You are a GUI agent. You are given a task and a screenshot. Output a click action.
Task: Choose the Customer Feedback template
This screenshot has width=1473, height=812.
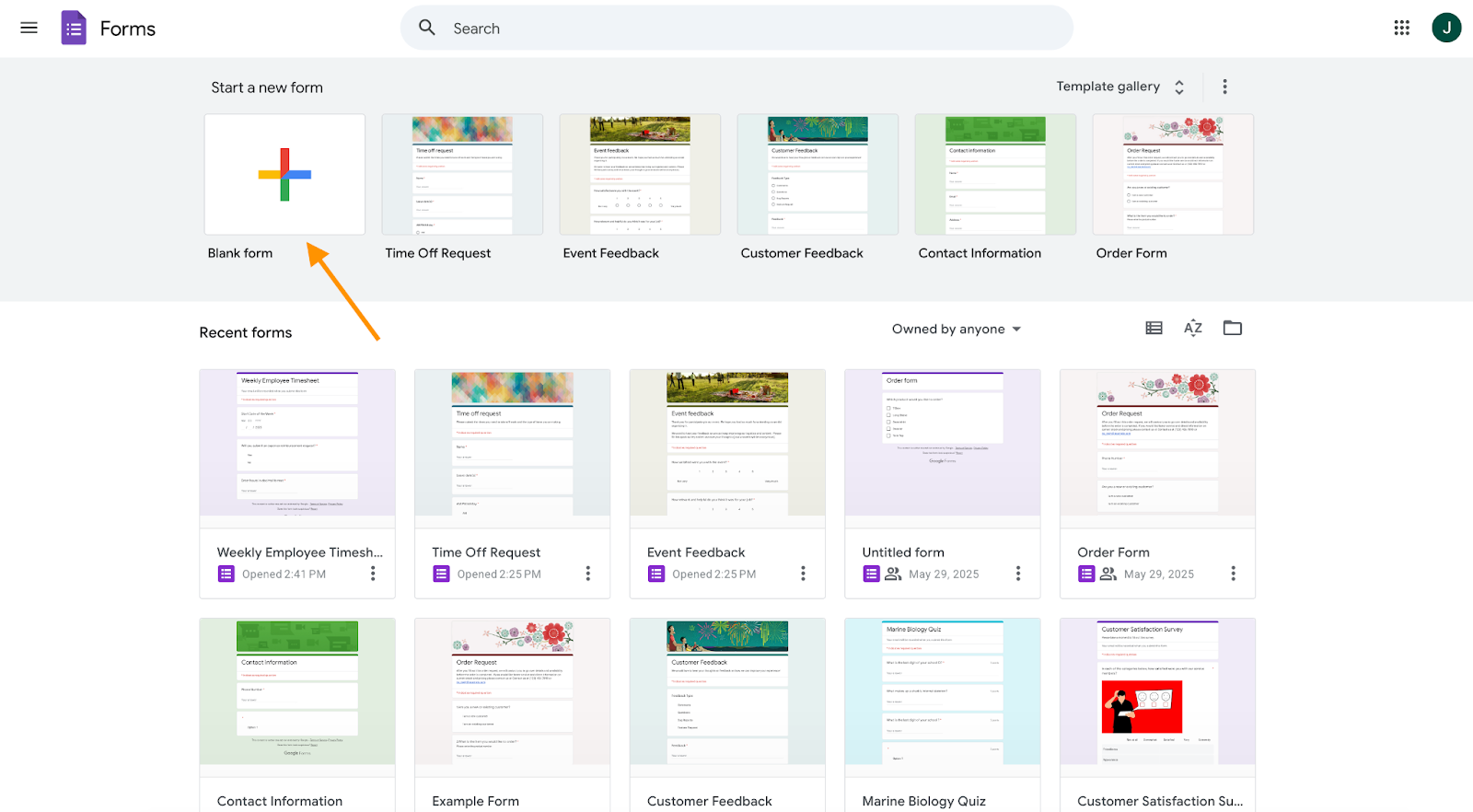(818, 174)
